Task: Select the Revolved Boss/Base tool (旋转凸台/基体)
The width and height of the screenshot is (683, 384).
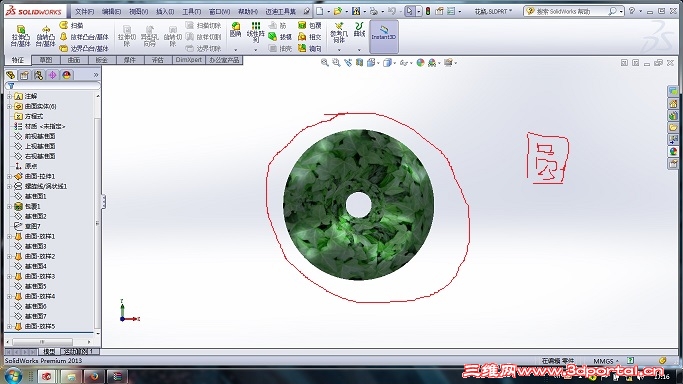Action: click(x=45, y=36)
